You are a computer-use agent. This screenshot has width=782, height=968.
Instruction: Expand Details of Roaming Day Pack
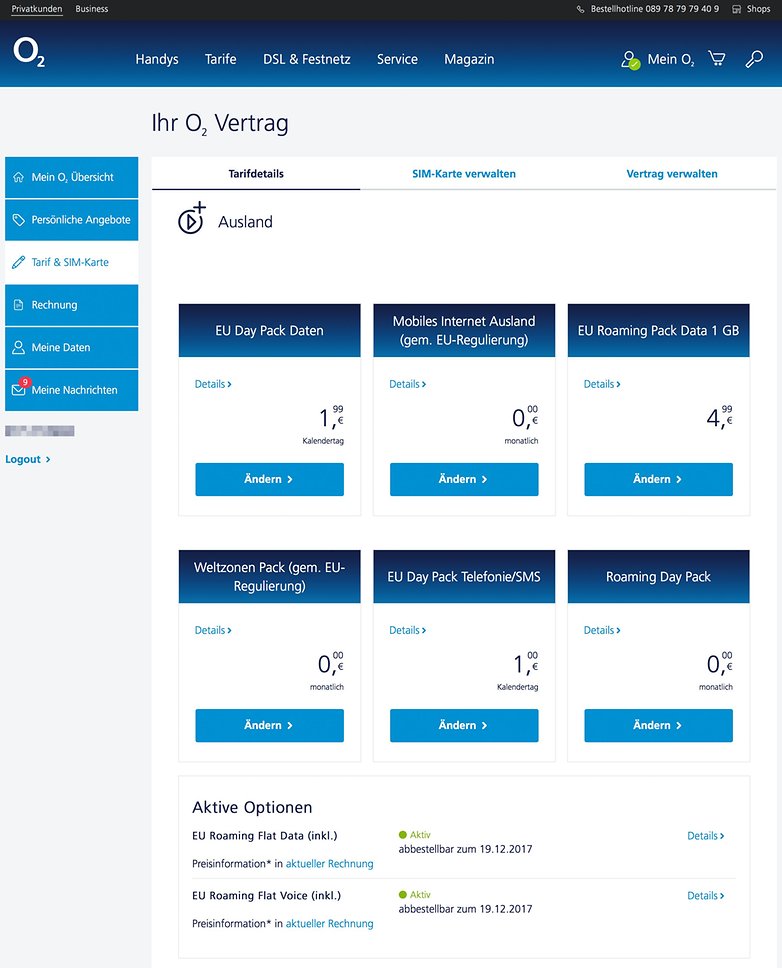pyautogui.click(x=602, y=630)
